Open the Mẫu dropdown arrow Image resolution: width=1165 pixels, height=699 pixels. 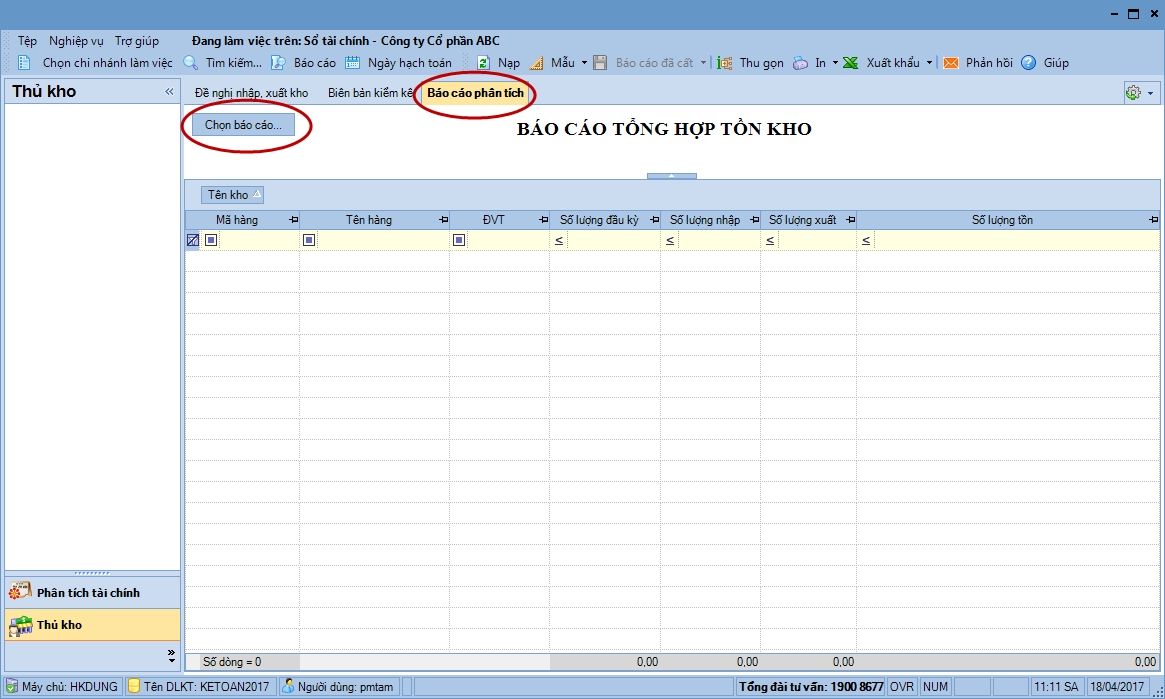(x=585, y=63)
